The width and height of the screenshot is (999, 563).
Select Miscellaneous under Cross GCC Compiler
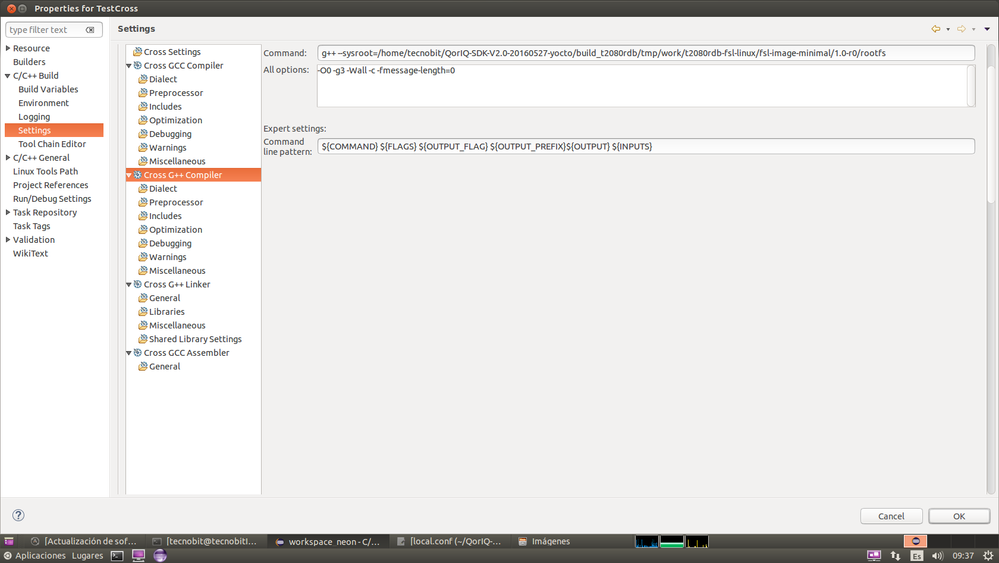(172, 161)
